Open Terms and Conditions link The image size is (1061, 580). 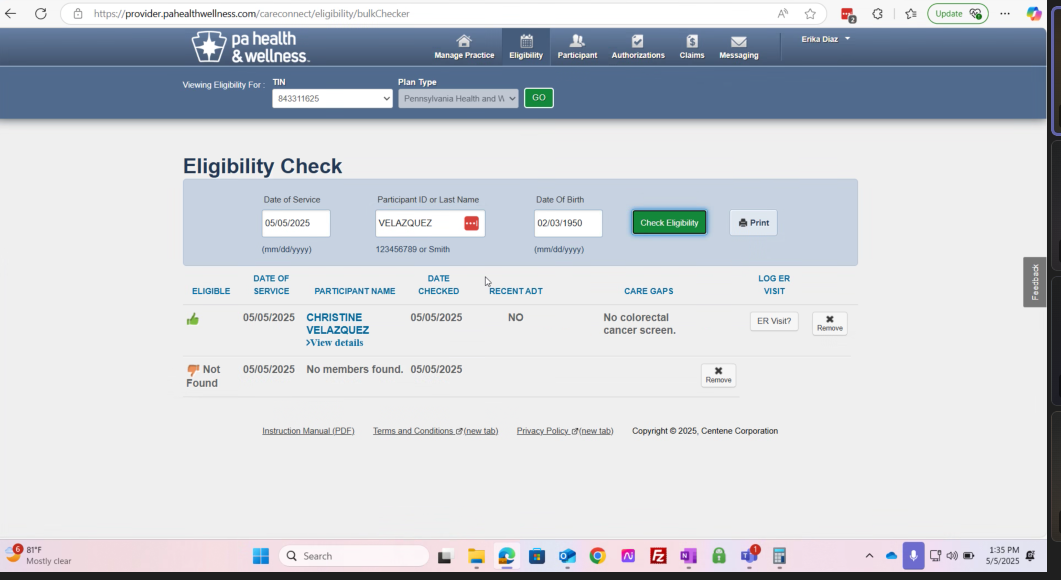(x=435, y=430)
